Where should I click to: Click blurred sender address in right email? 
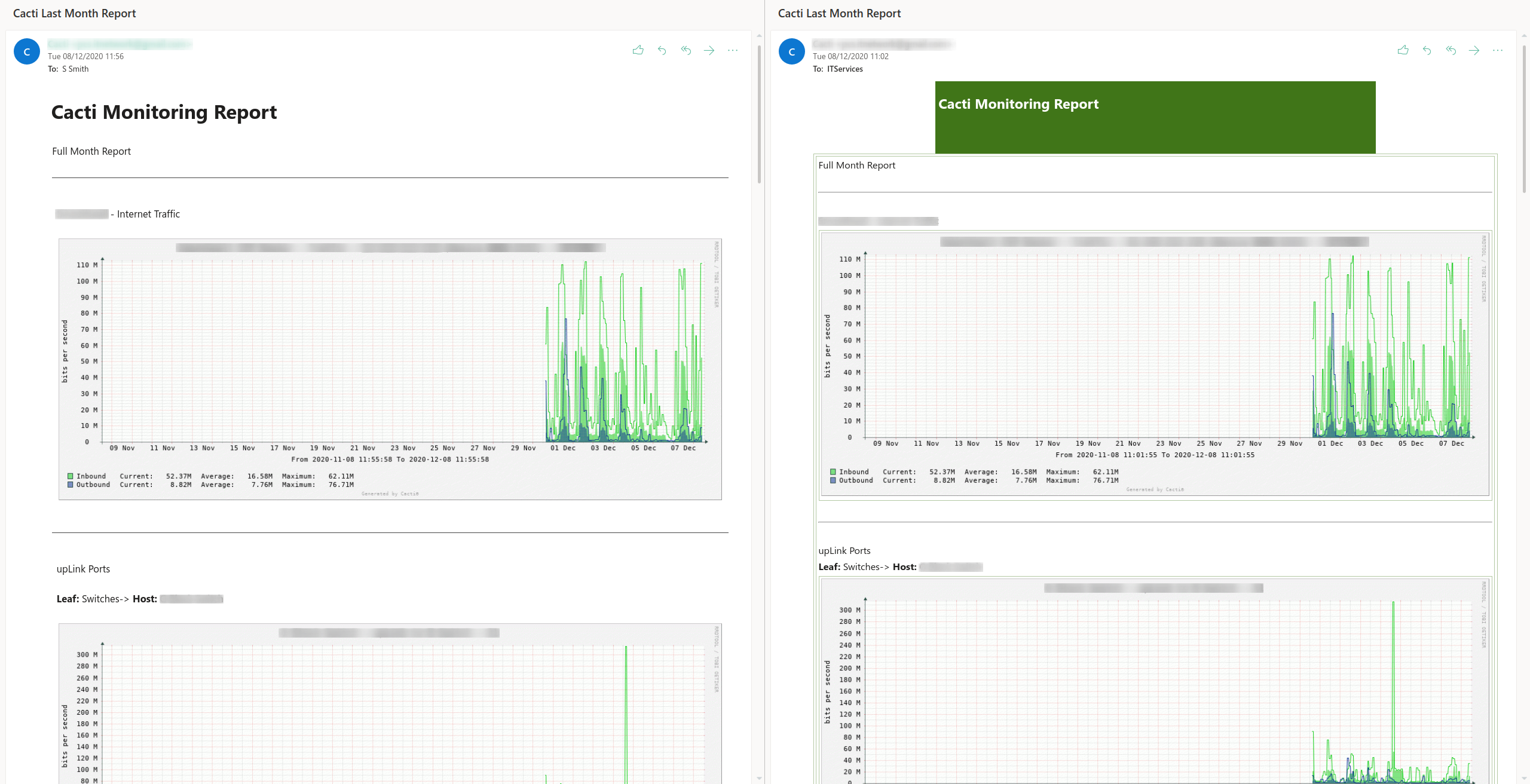(883, 44)
